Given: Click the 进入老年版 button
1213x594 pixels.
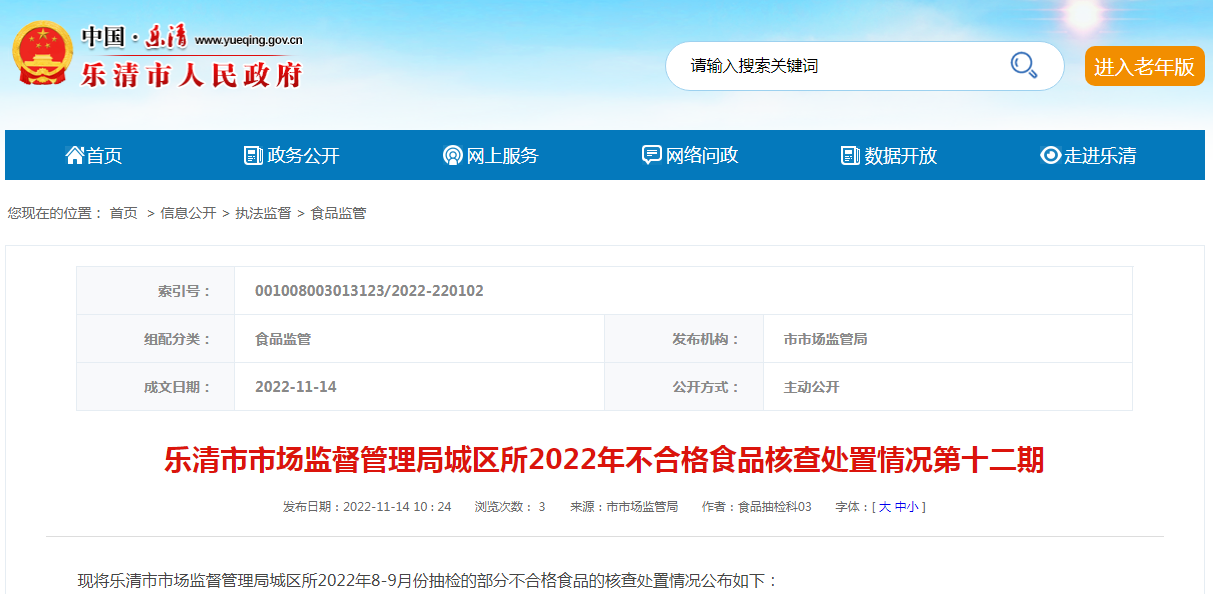Looking at the screenshot, I should tap(1145, 66).
